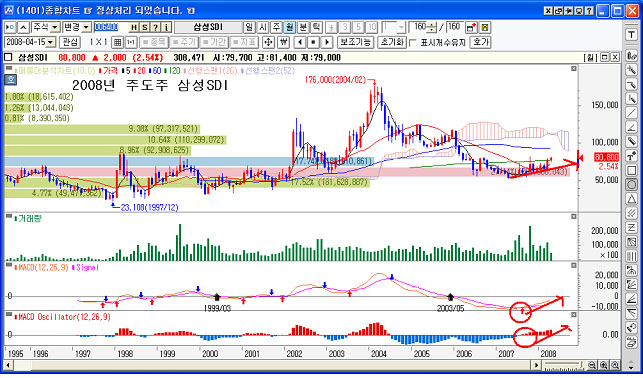Image resolution: width=643 pixels, height=378 pixels.
Task: Switch to the weekly (주) chart period
Action: coord(276,27)
